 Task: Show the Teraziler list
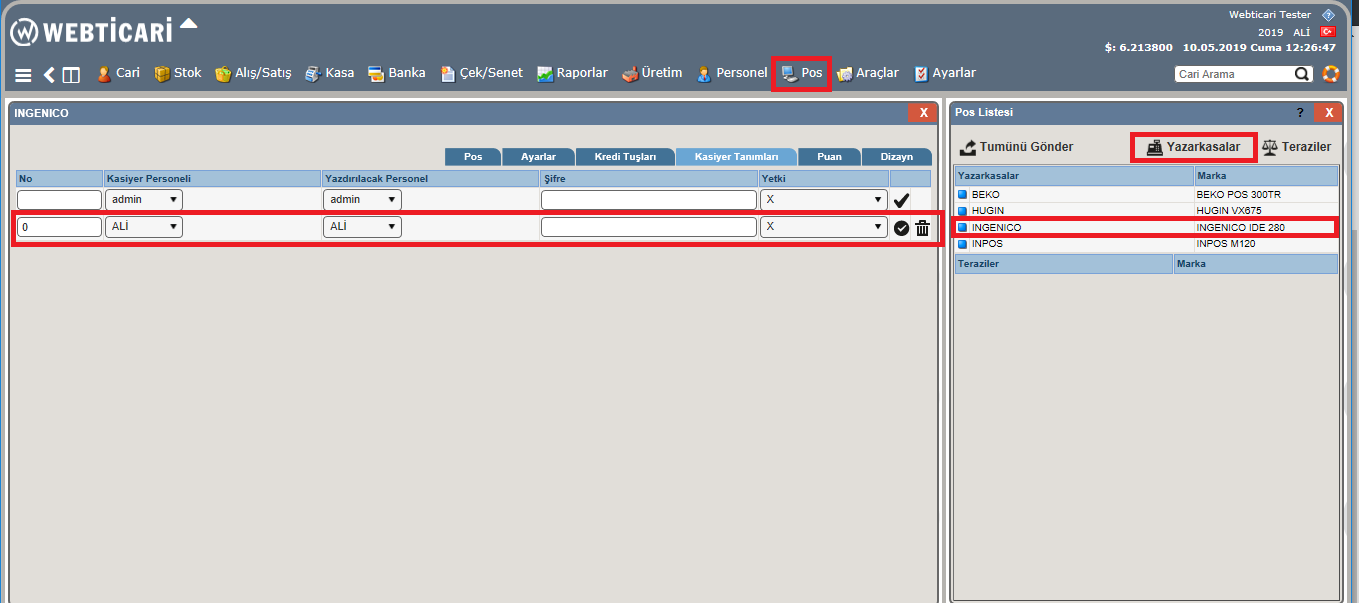point(1296,147)
